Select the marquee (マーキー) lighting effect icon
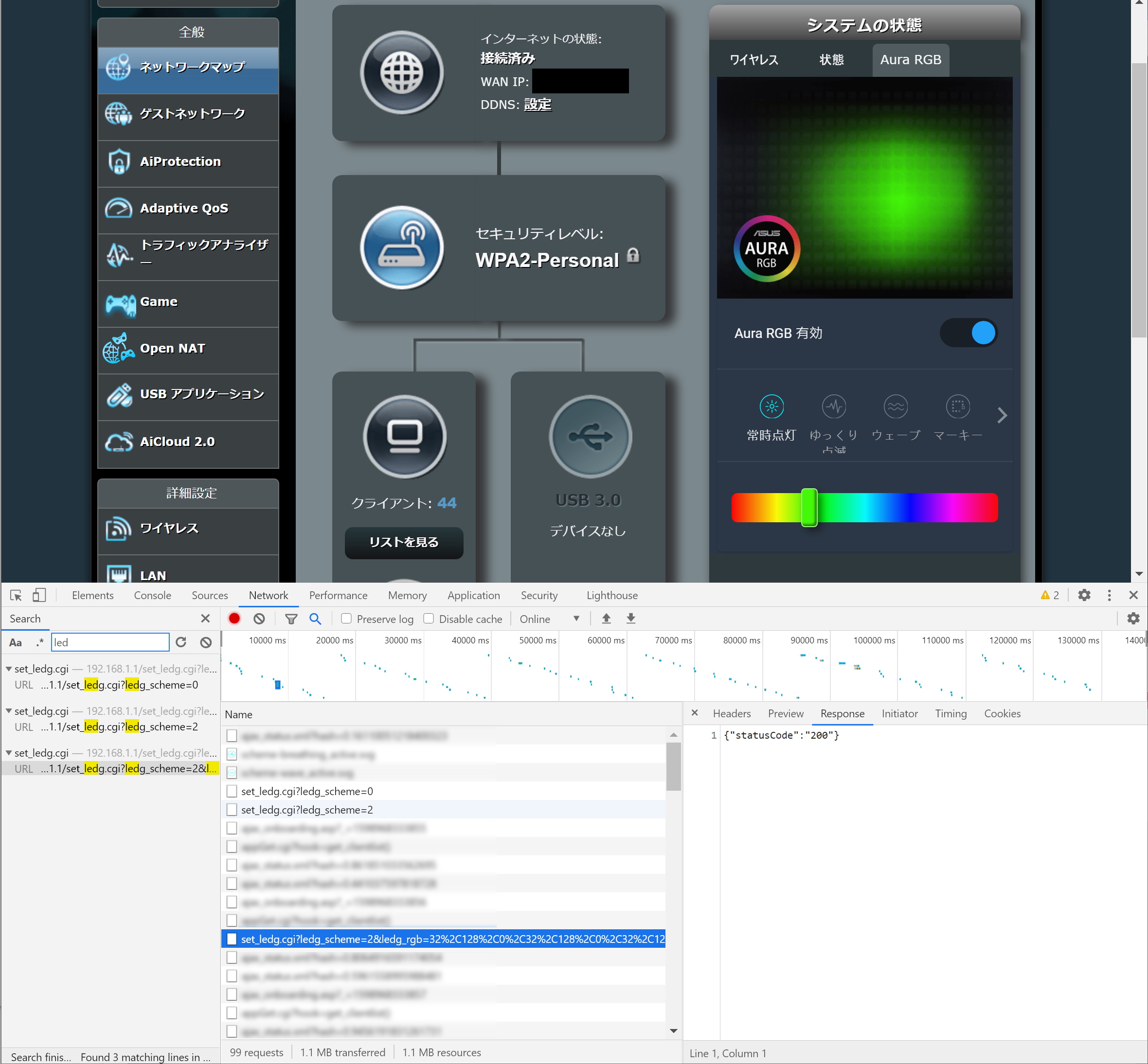 click(957, 407)
